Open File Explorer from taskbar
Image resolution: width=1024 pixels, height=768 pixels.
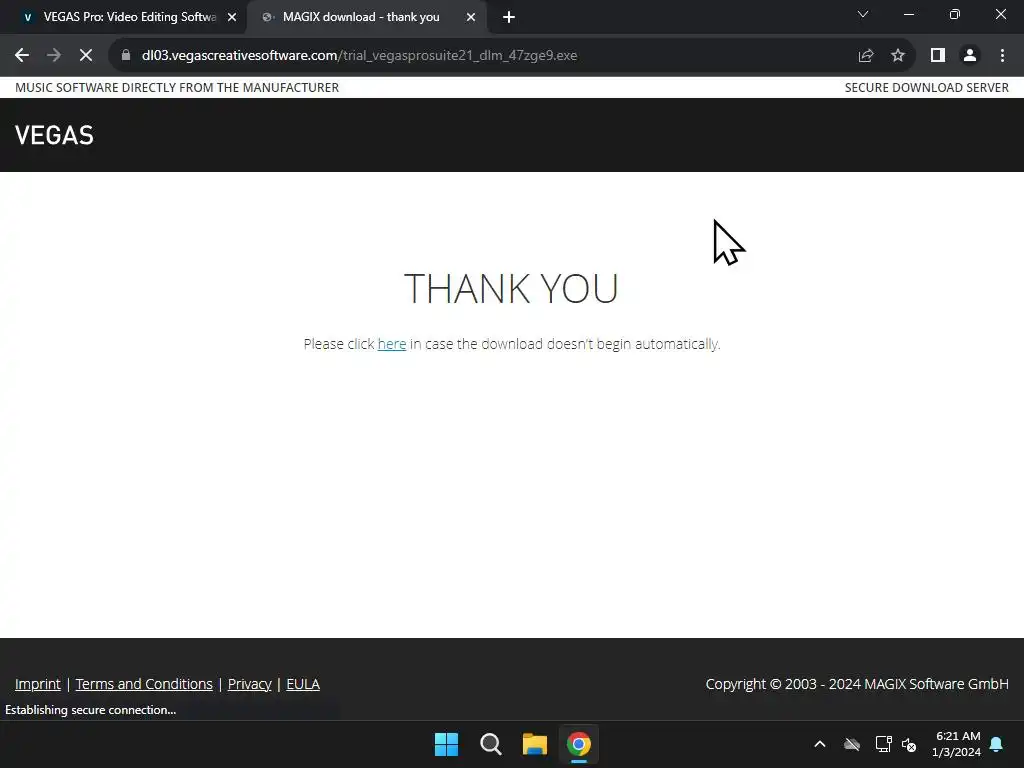pyautogui.click(x=534, y=744)
